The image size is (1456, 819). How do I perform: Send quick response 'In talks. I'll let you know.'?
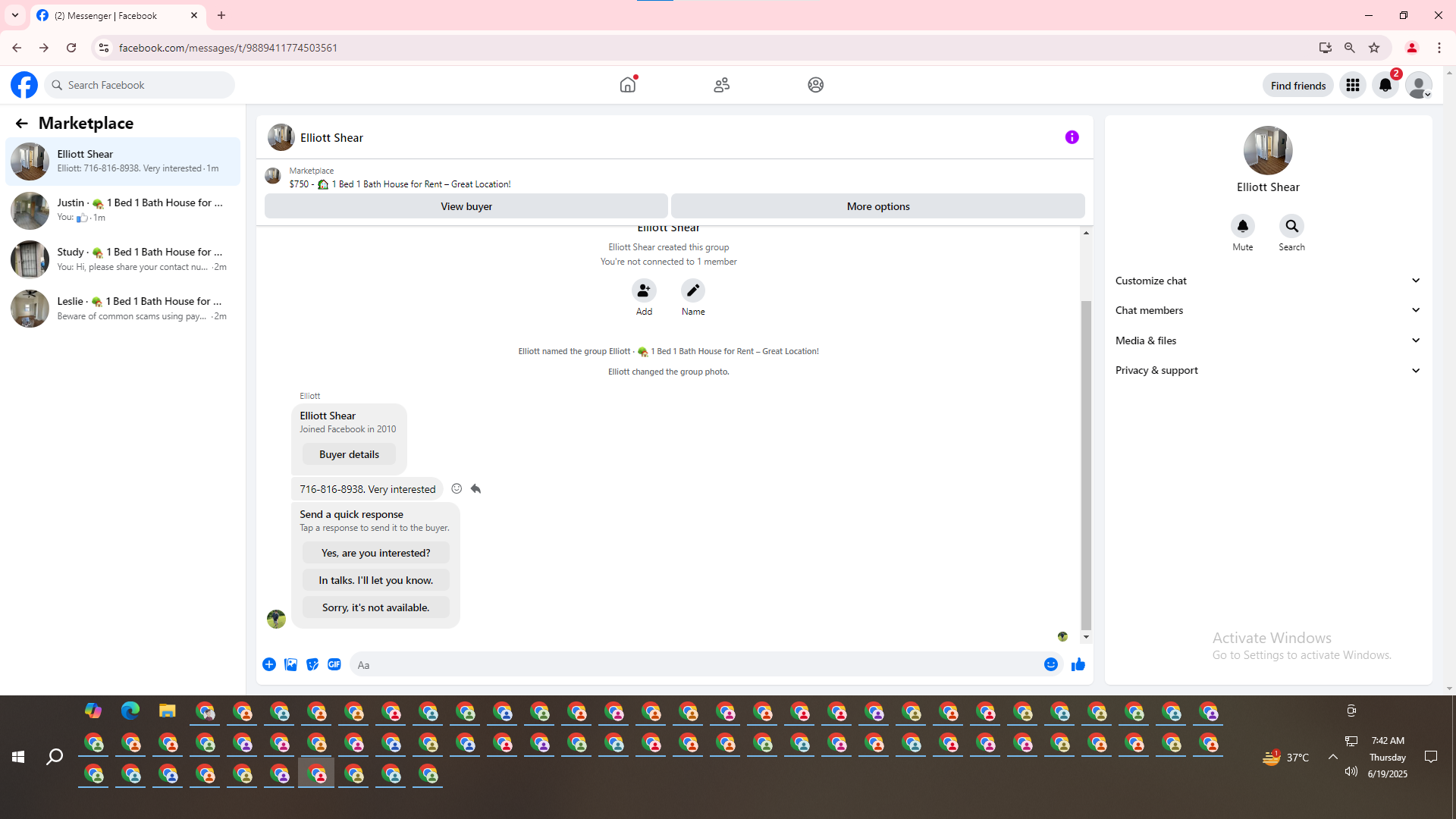click(376, 580)
